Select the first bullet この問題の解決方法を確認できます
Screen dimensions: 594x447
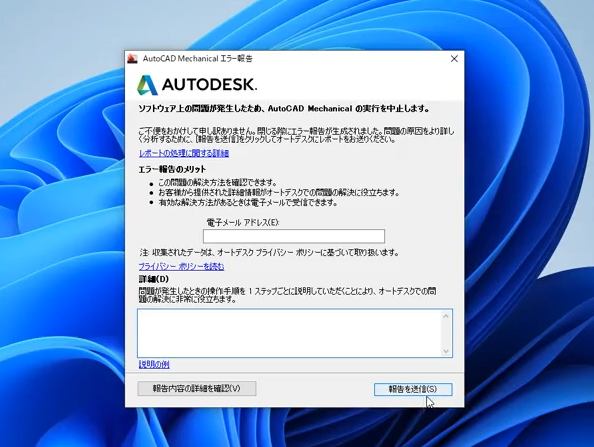(x=218, y=183)
